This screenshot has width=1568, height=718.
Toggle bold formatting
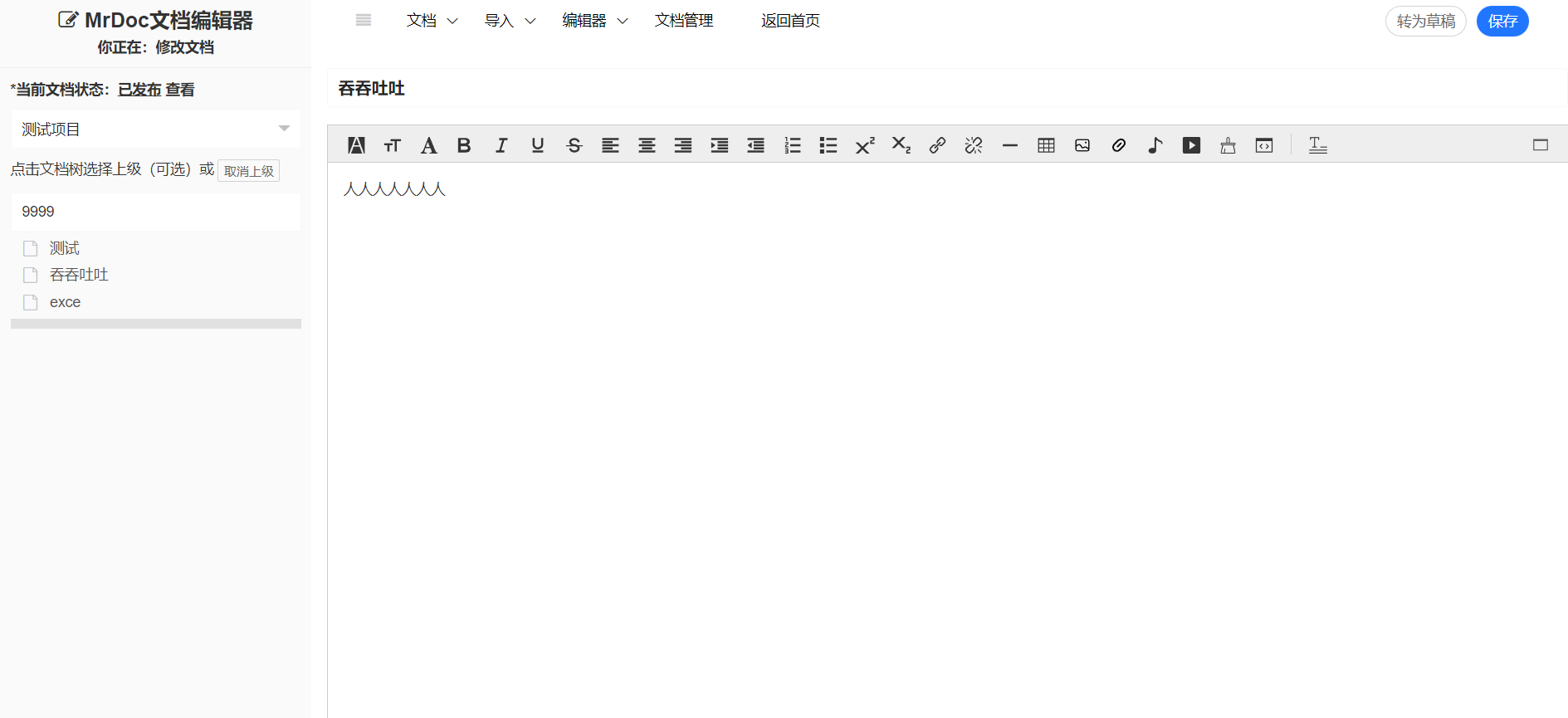click(x=464, y=145)
